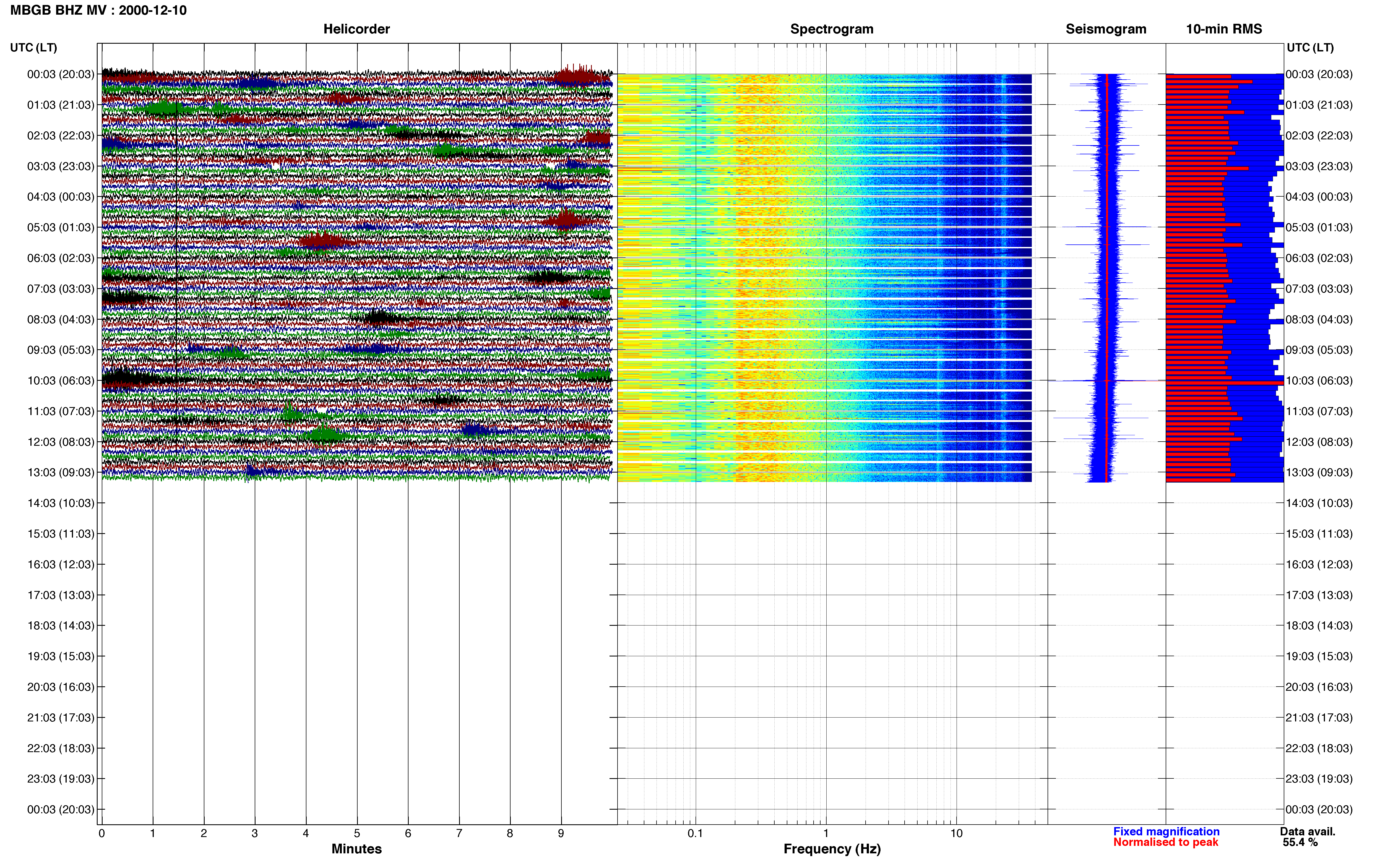Click the 55.4 % availability value
Viewport: 1388px width, 868px height.
click(1300, 842)
